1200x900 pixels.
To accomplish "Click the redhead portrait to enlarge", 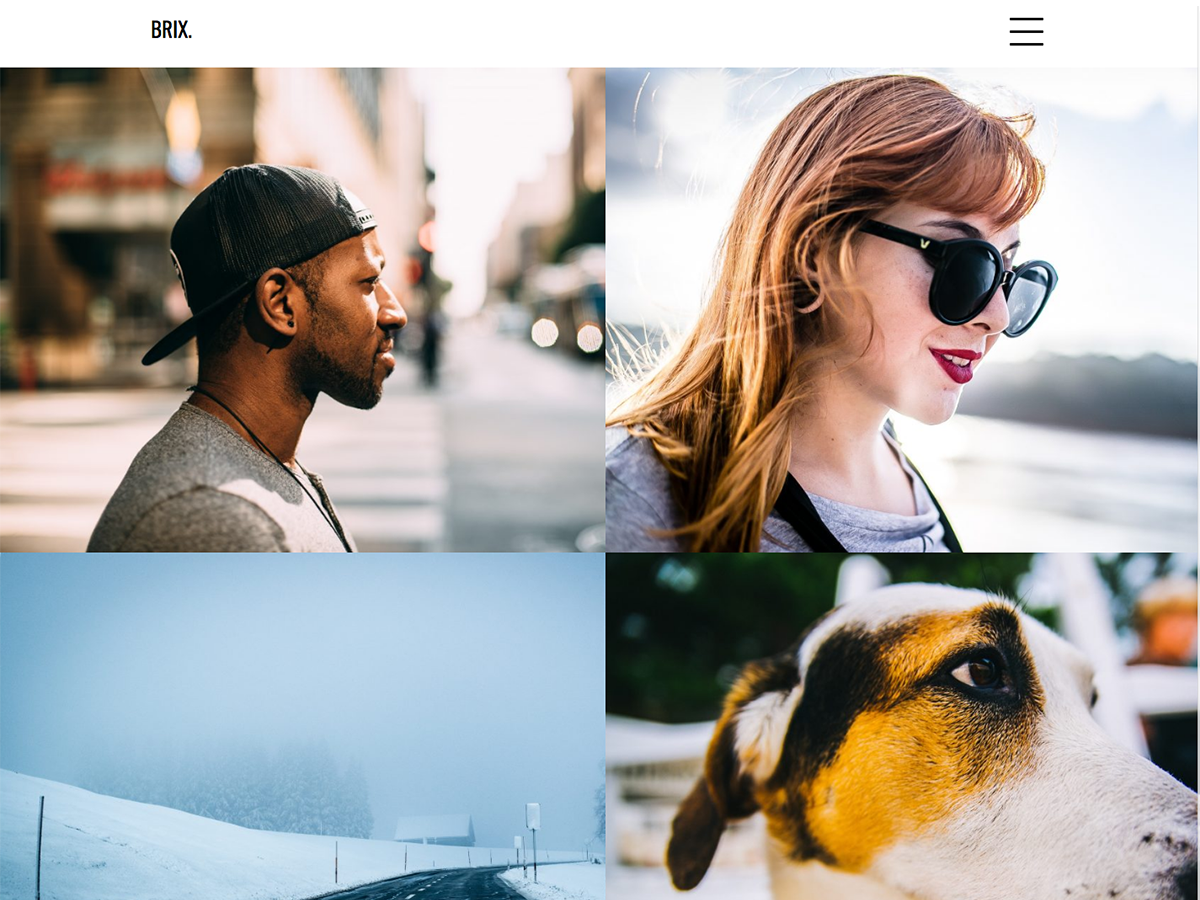I will coord(900,310).
